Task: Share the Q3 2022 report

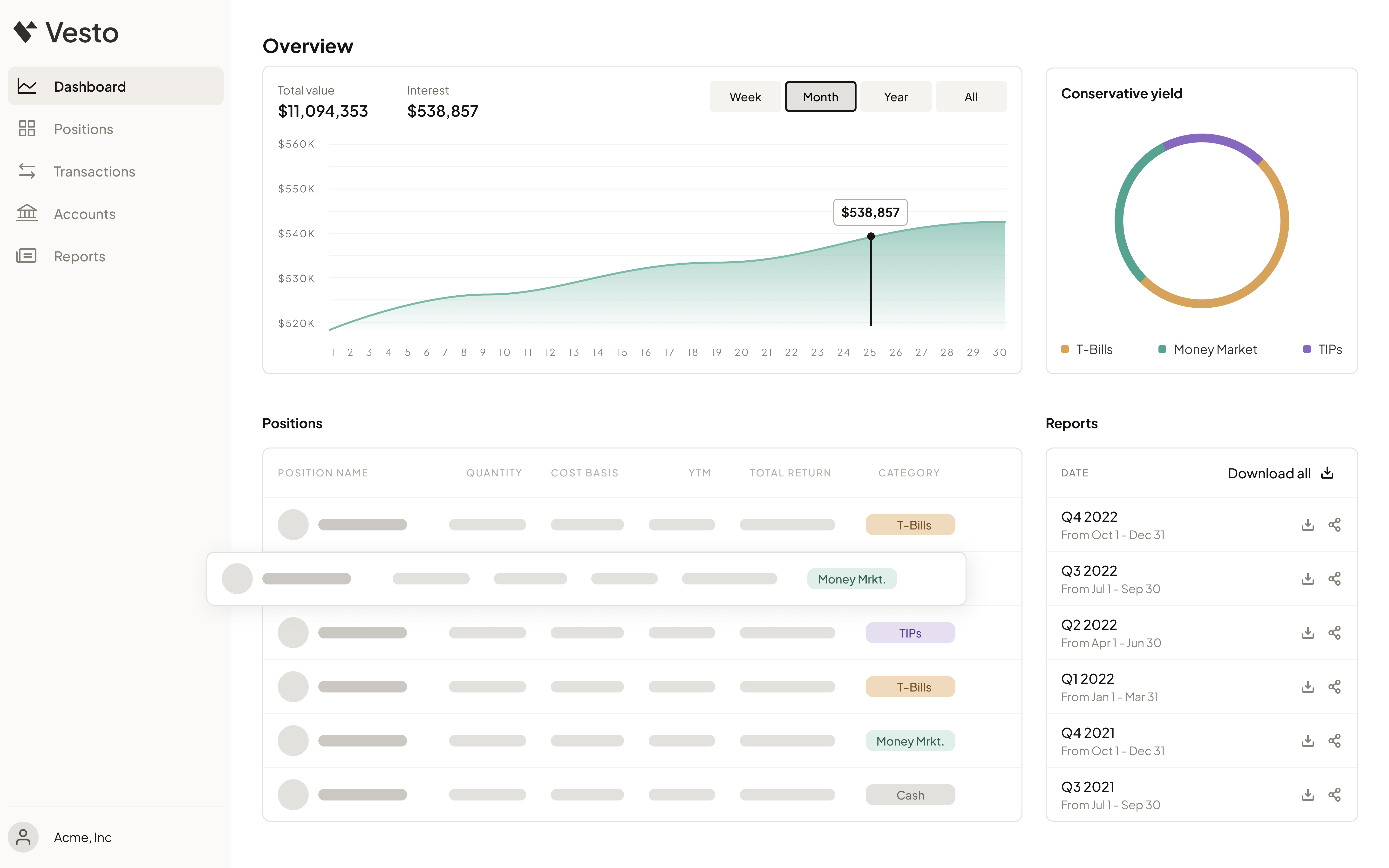Action: tap(1335, 579)
